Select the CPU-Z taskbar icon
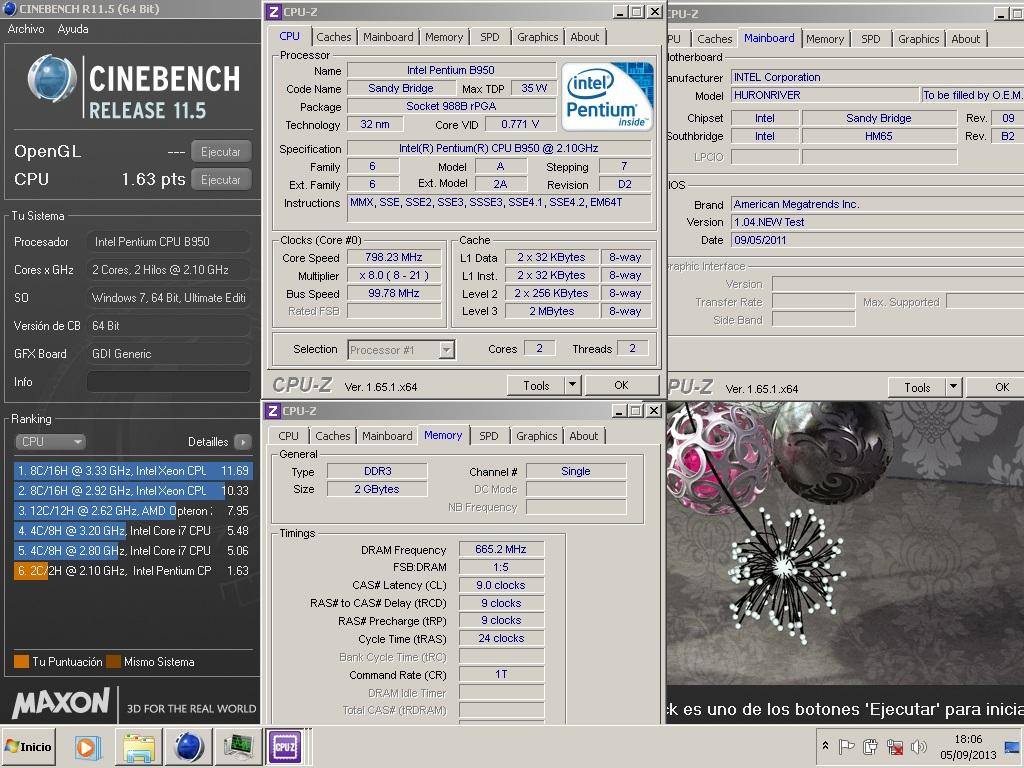 click(x=285, y=746)
